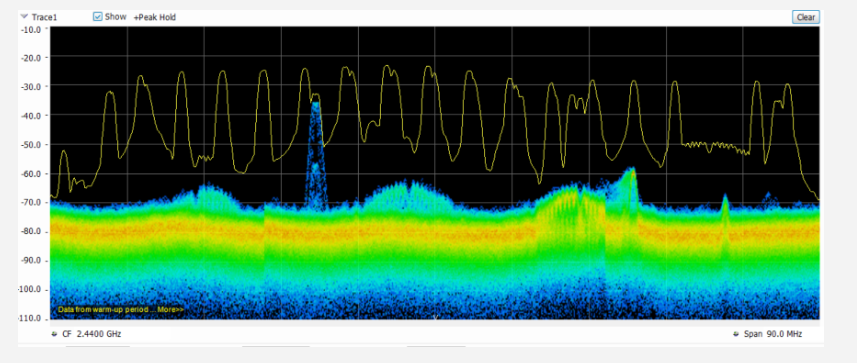Click the CF adjust icon

(x=54, y=333)
